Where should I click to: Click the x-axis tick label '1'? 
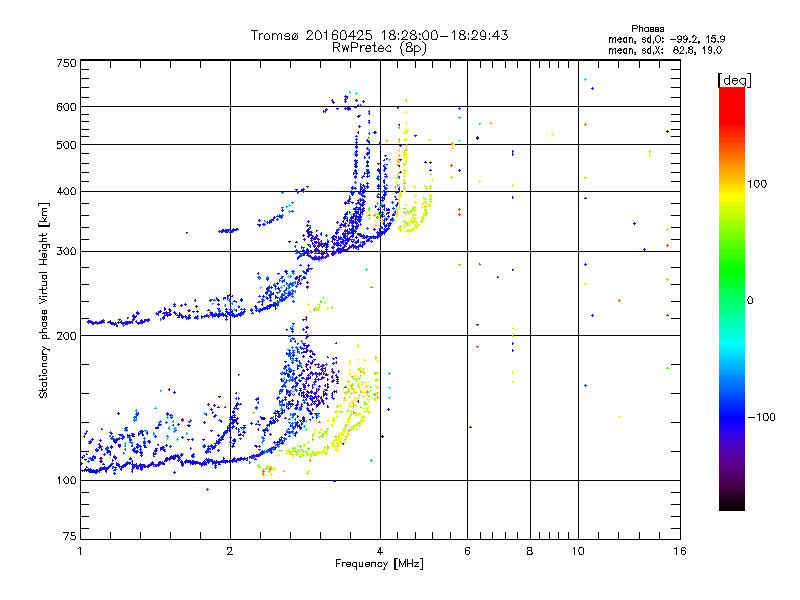[80, 551]
